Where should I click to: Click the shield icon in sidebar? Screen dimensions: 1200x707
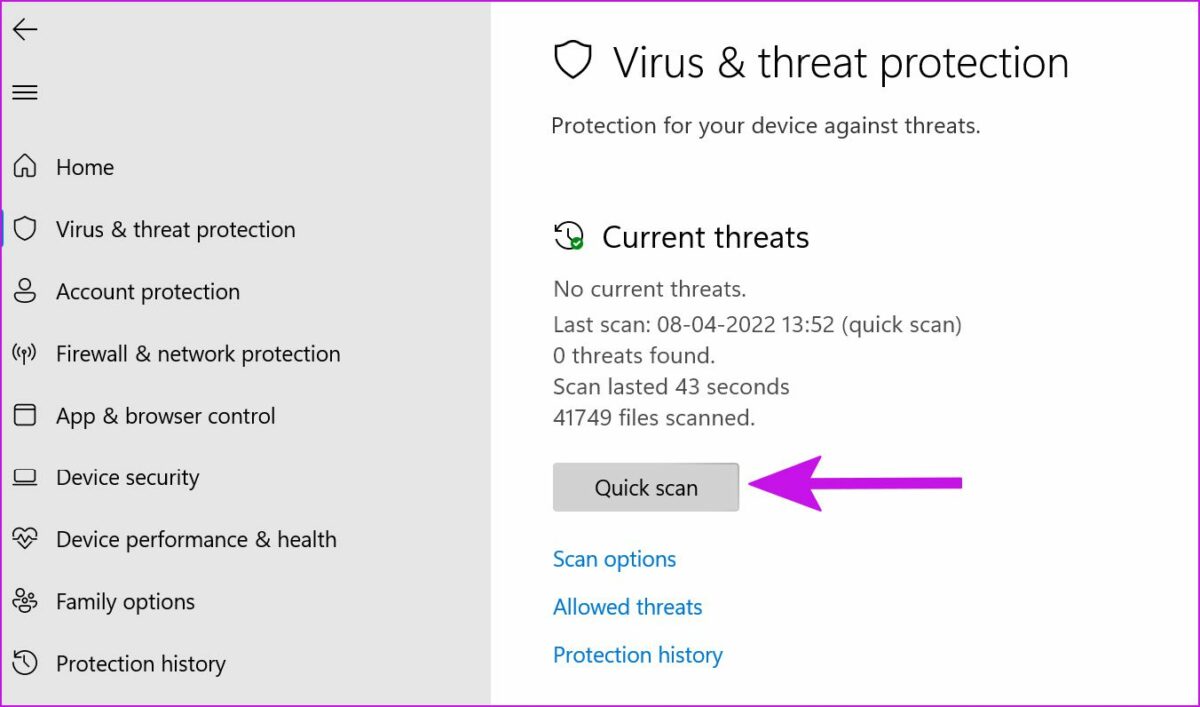[x=25, y=229]
